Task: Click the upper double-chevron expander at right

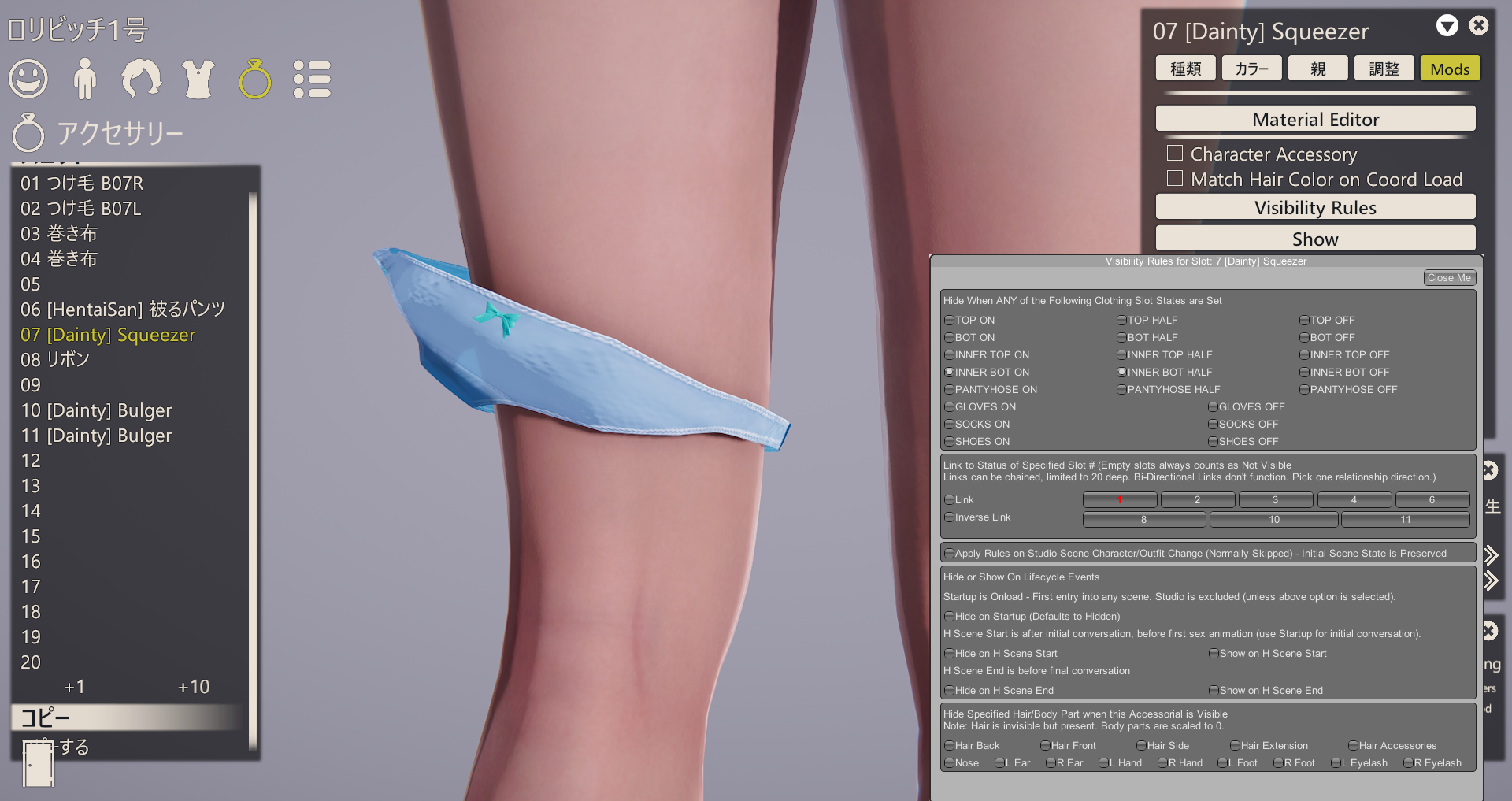Action: 1491,555
